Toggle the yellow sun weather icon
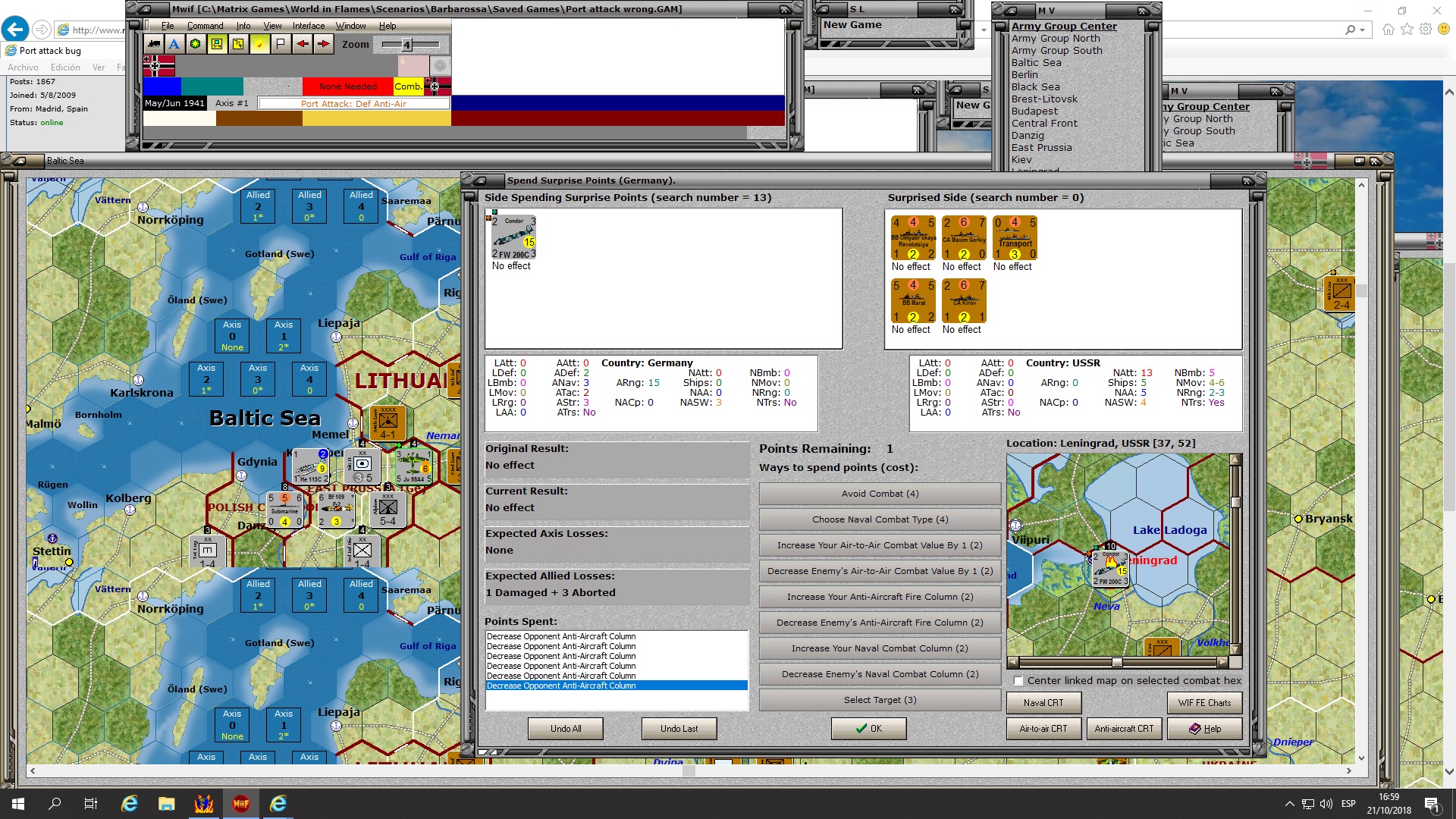 point(259,44)
